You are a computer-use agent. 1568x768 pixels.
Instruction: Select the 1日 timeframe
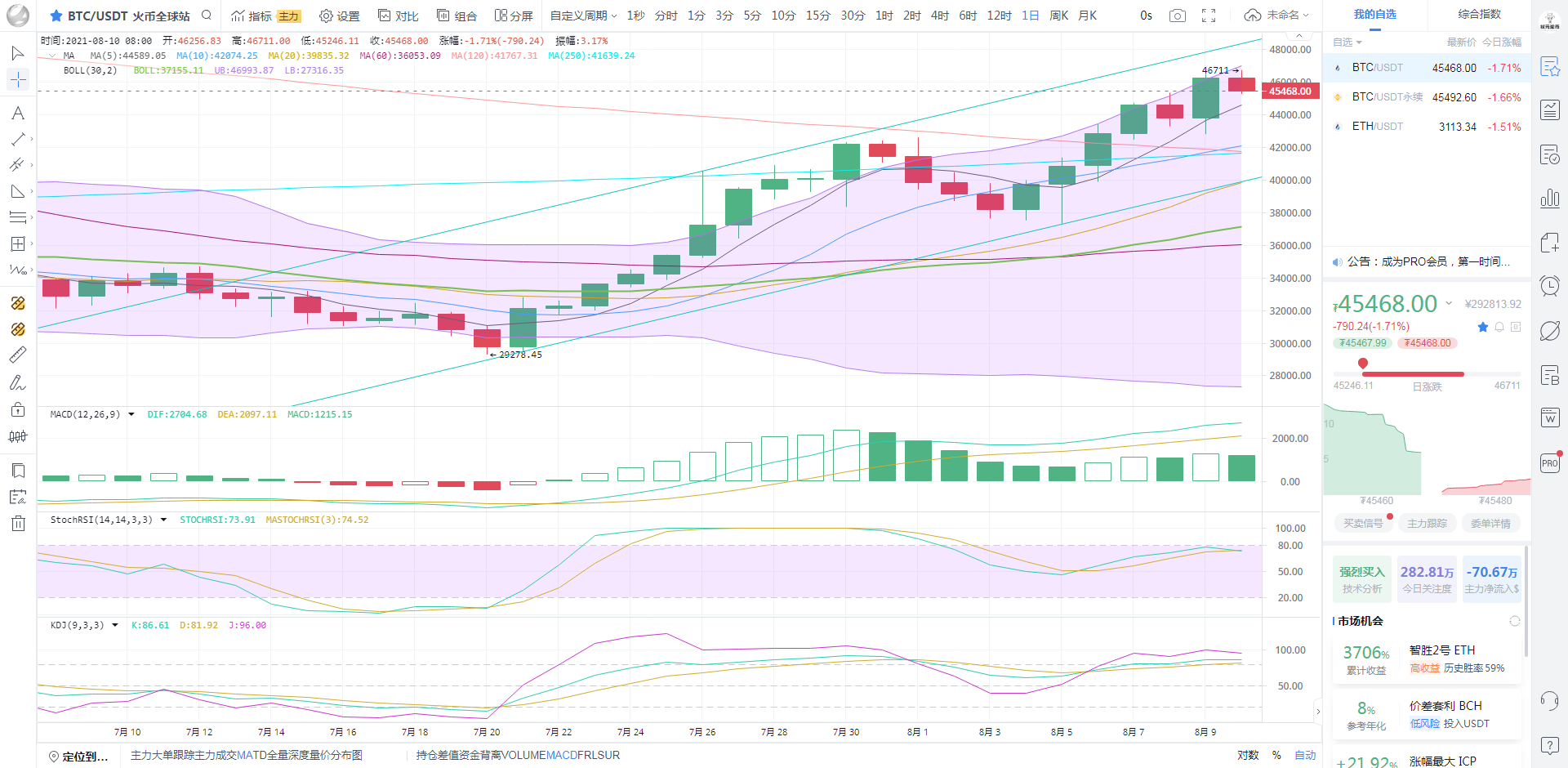click(1031, 16)
